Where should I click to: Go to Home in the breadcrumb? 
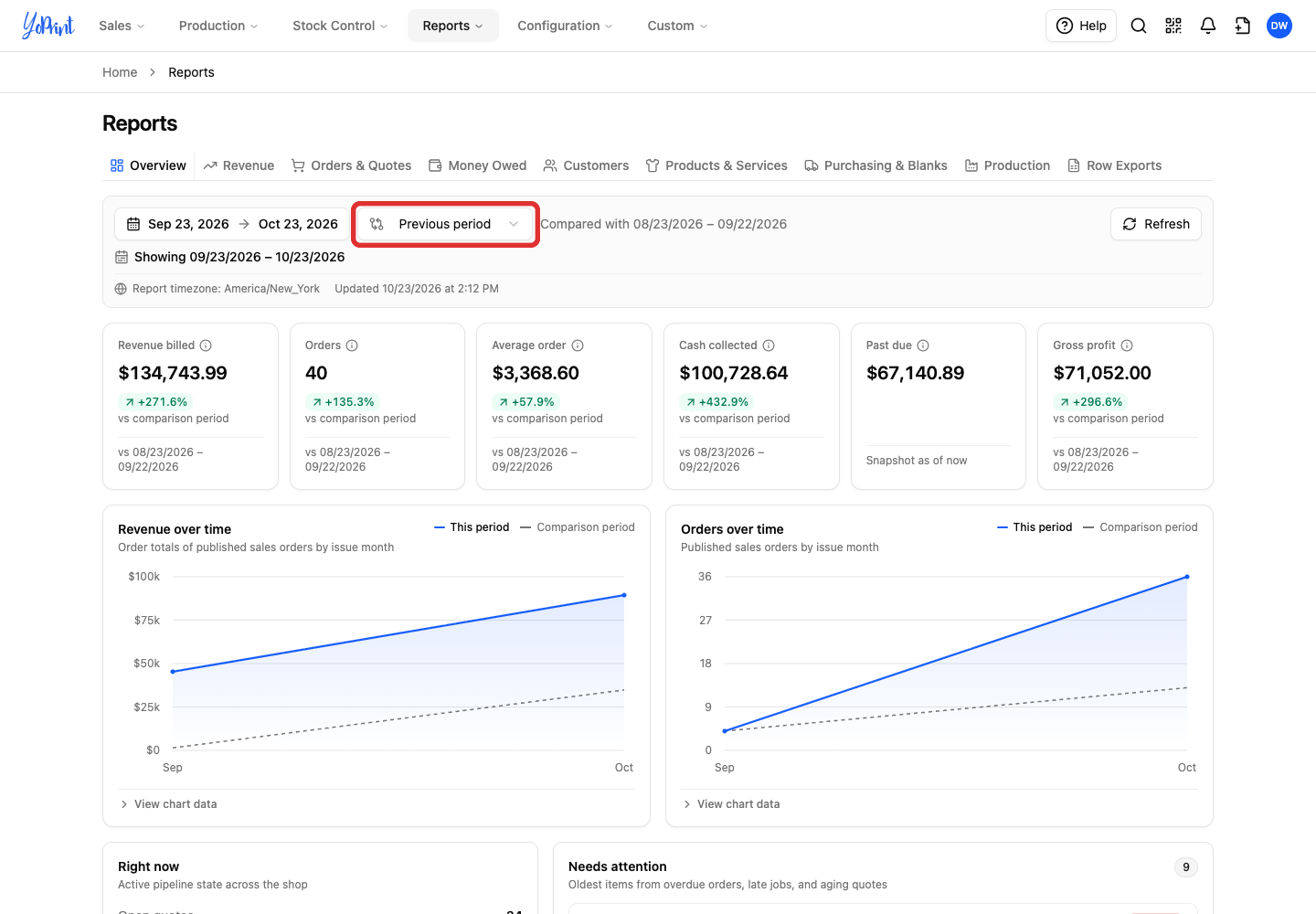120,72
